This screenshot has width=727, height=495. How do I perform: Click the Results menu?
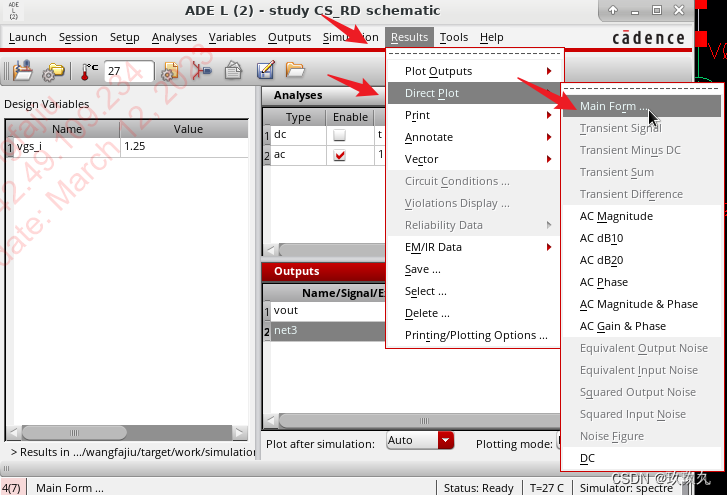(409, 37)
